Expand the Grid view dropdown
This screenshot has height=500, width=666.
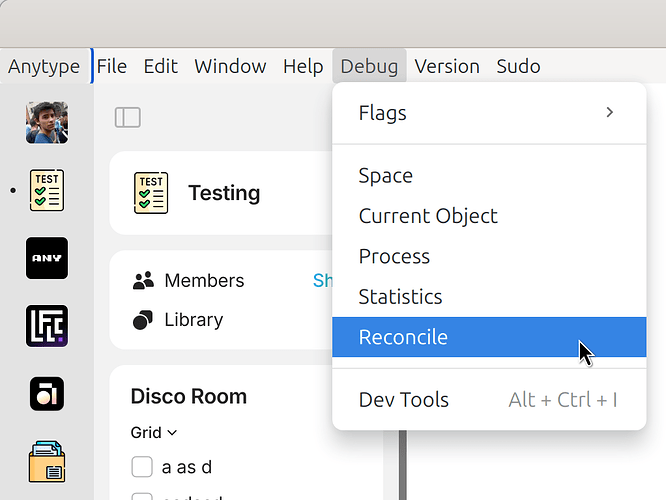coord(154,432)
